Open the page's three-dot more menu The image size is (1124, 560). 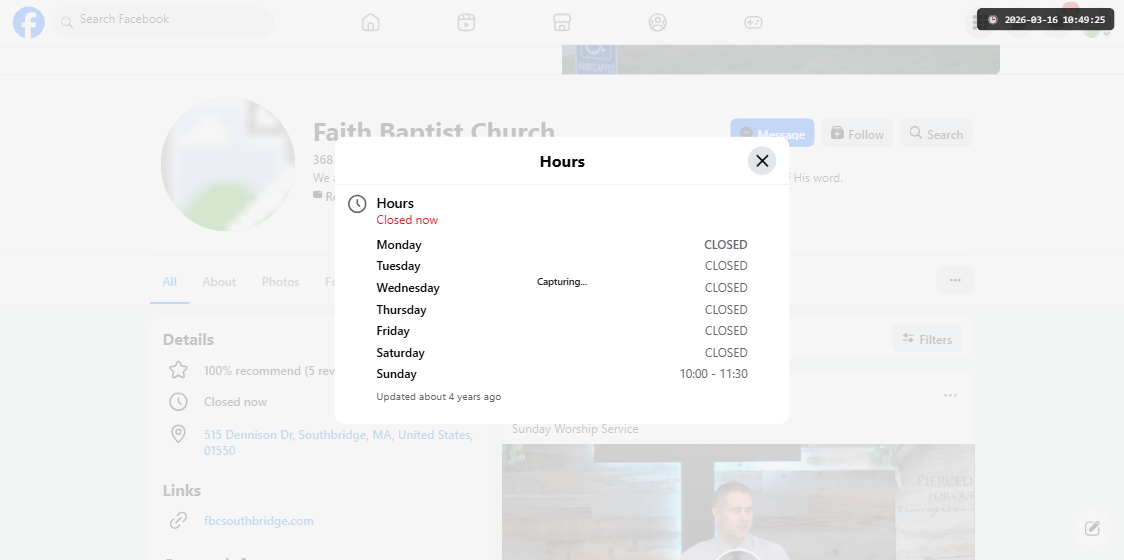(x=955, y=280)
